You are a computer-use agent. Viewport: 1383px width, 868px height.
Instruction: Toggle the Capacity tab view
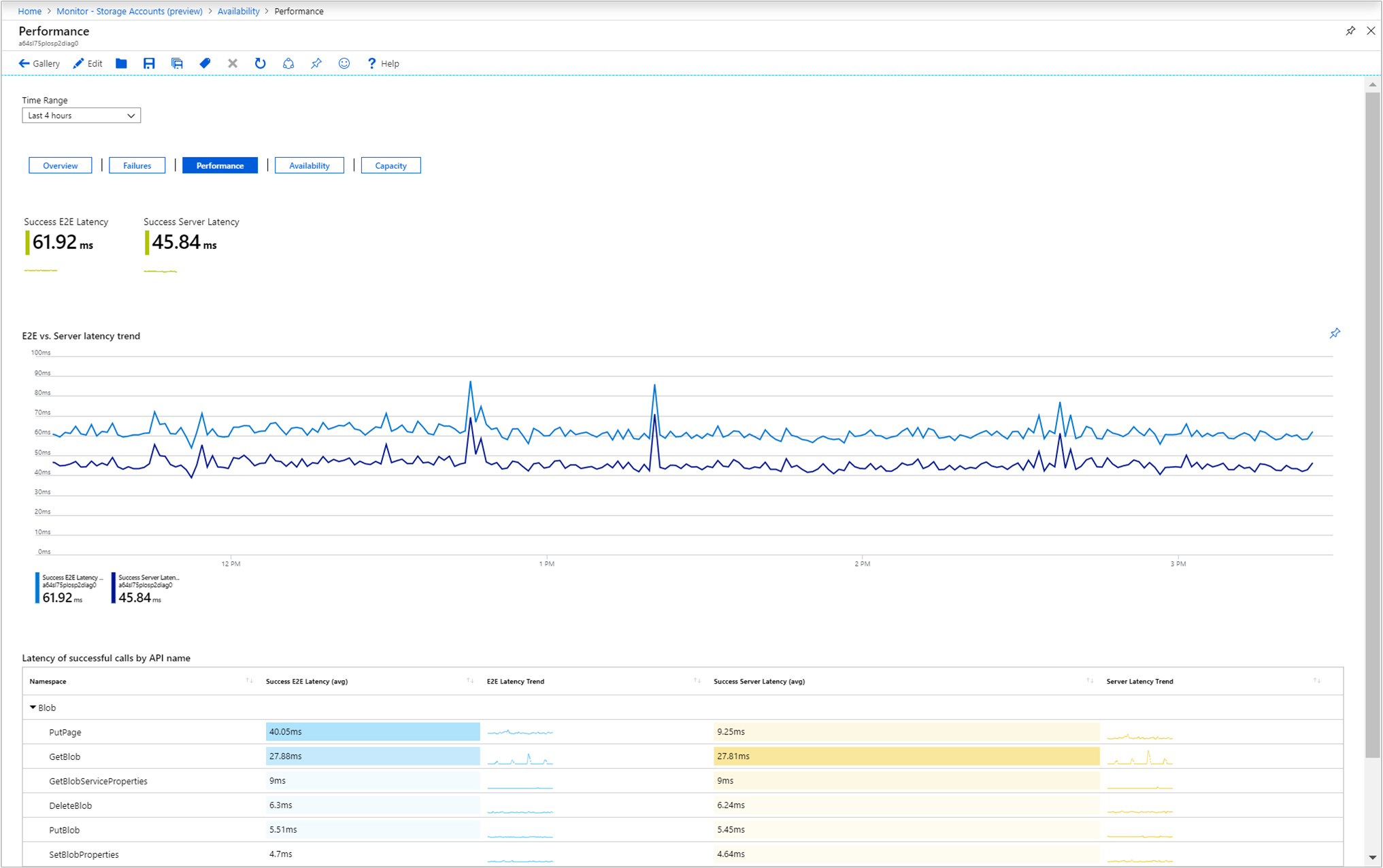[390, 166]
